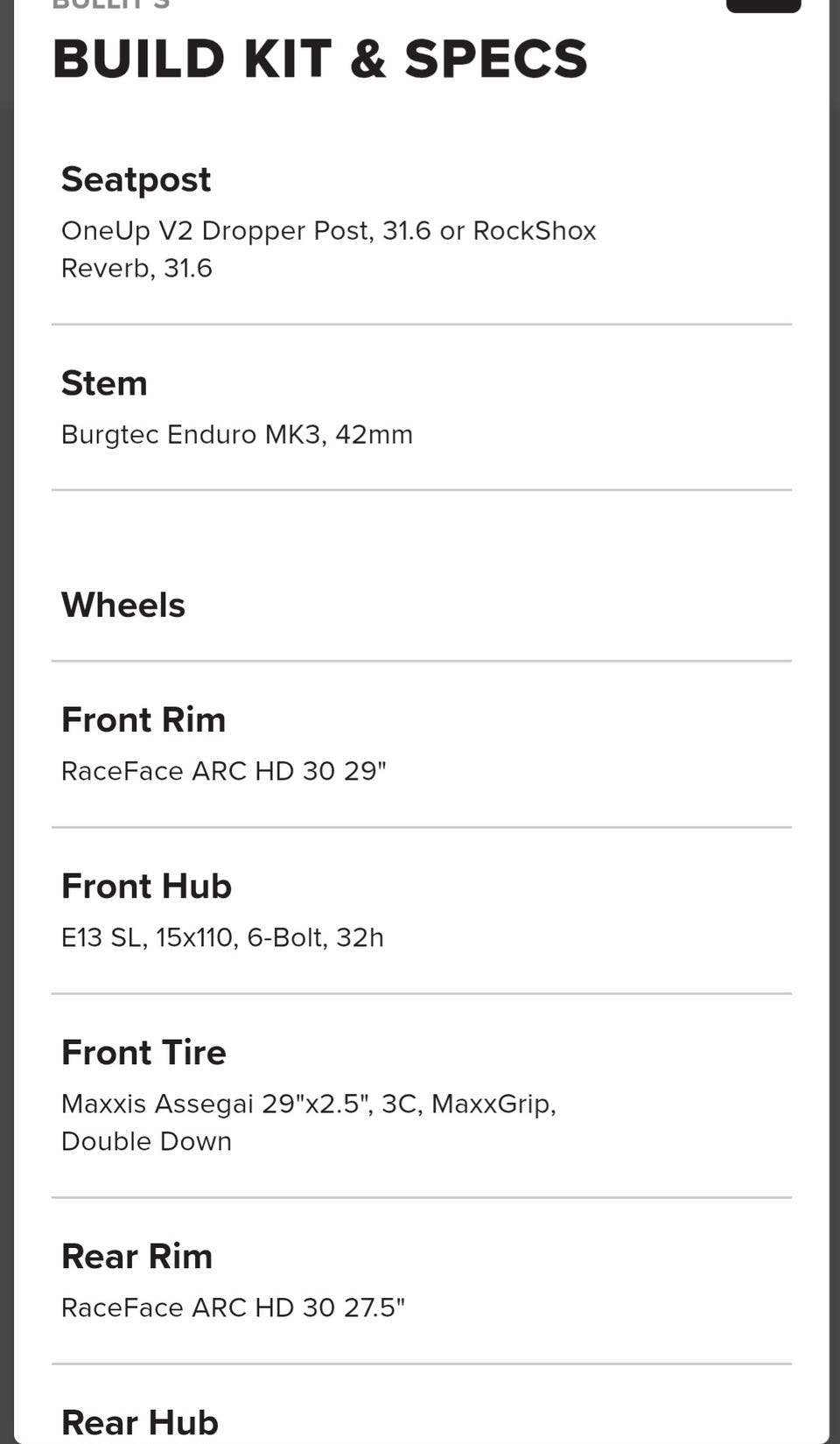Click the RaceFace ARC HD 30 27.5" text
The height and width of the screenshot is (1444, 840).
[233, 1307]
